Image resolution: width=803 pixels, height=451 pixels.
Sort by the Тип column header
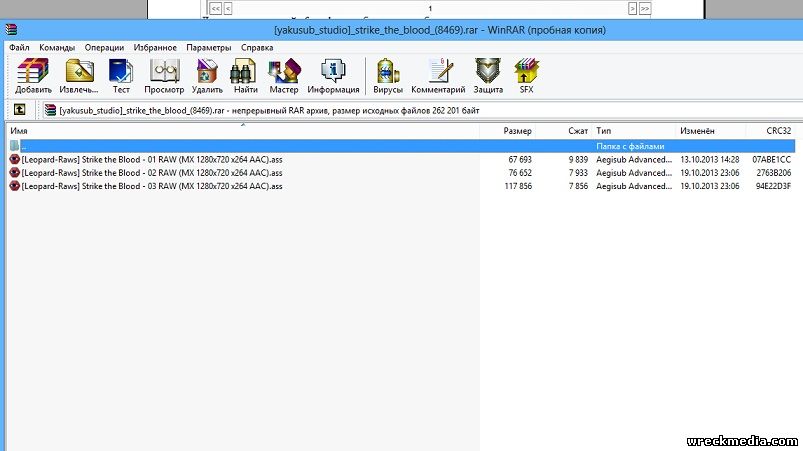point(634,131)
